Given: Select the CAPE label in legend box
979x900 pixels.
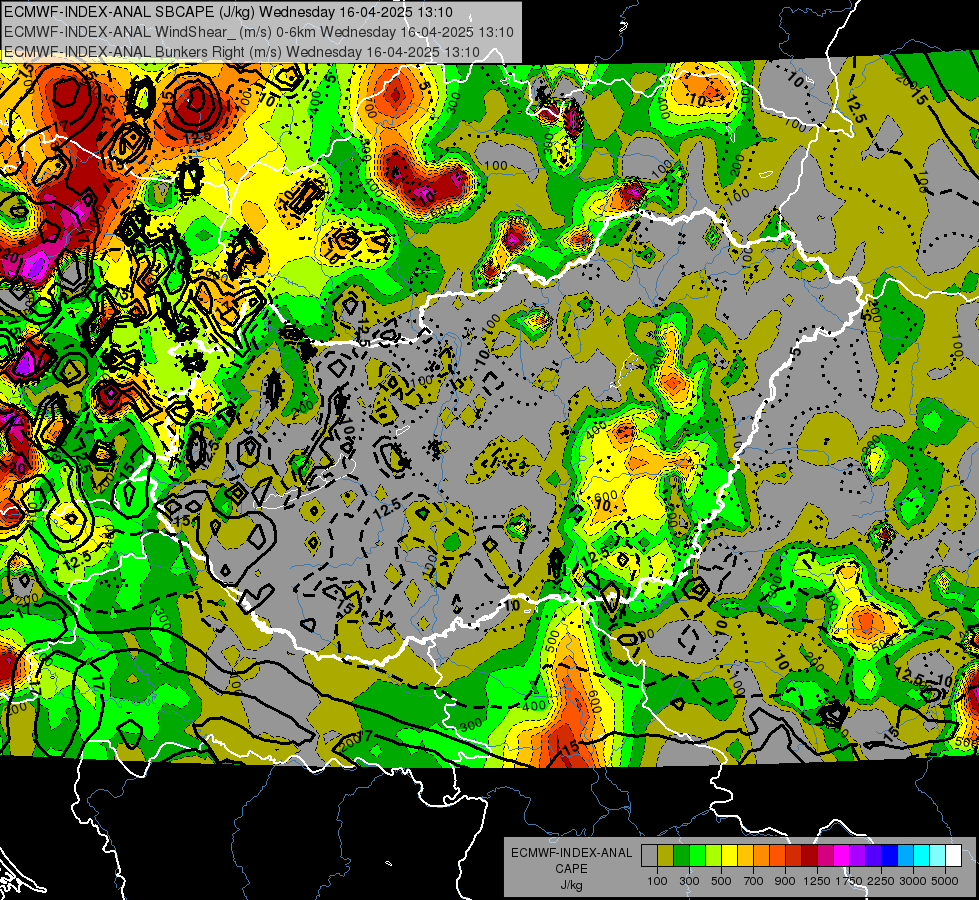Looking at the screenshot, I should click(x=571, y=868).
